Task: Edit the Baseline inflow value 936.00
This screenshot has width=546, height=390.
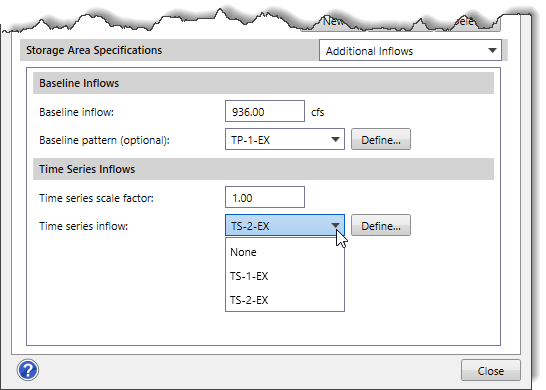Action: coord(265,111)
